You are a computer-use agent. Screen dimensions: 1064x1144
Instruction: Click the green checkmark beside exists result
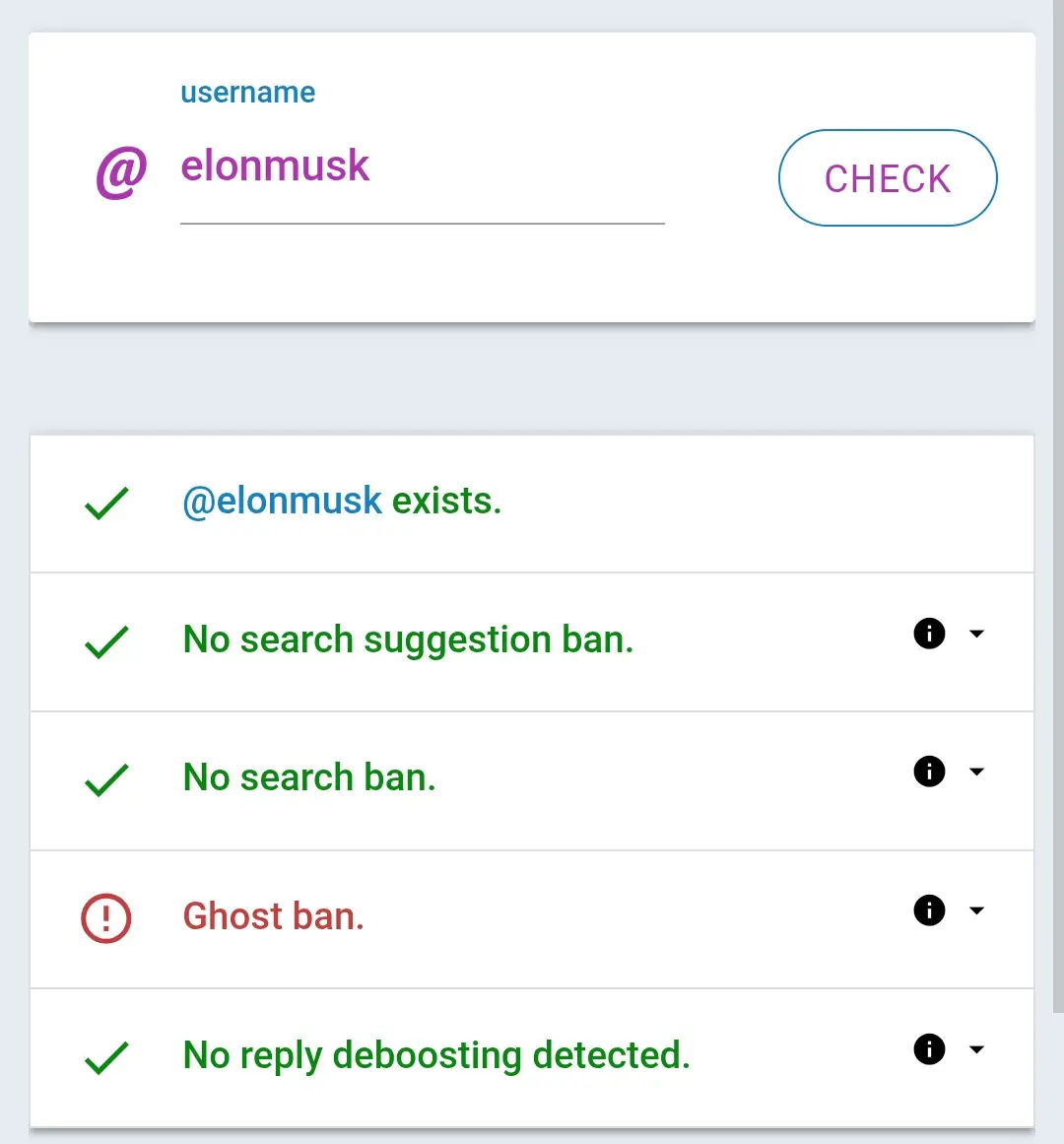[106, 503]
